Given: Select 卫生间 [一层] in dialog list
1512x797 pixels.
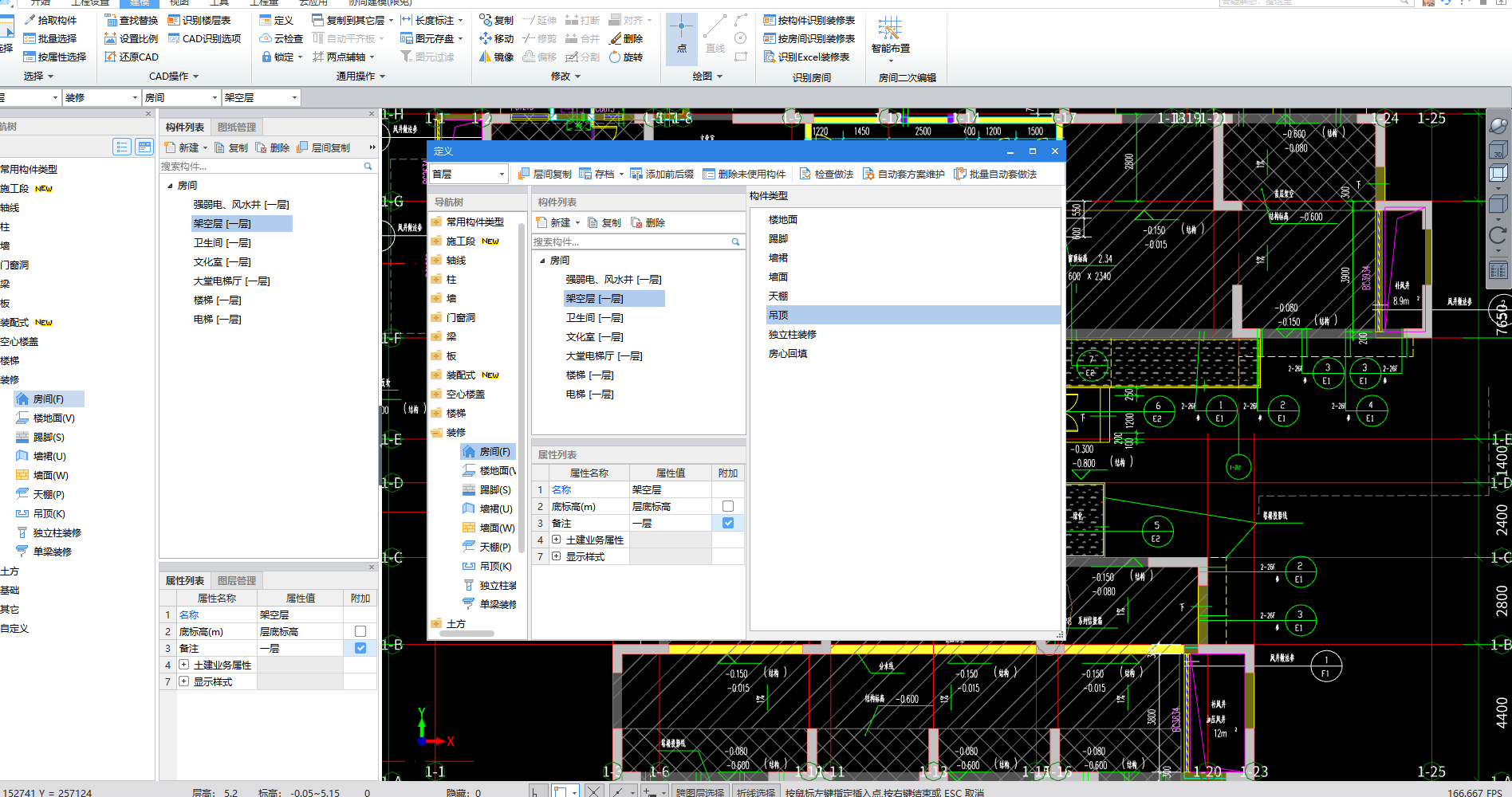Looking at the screenshot, I should click(594, 317).
